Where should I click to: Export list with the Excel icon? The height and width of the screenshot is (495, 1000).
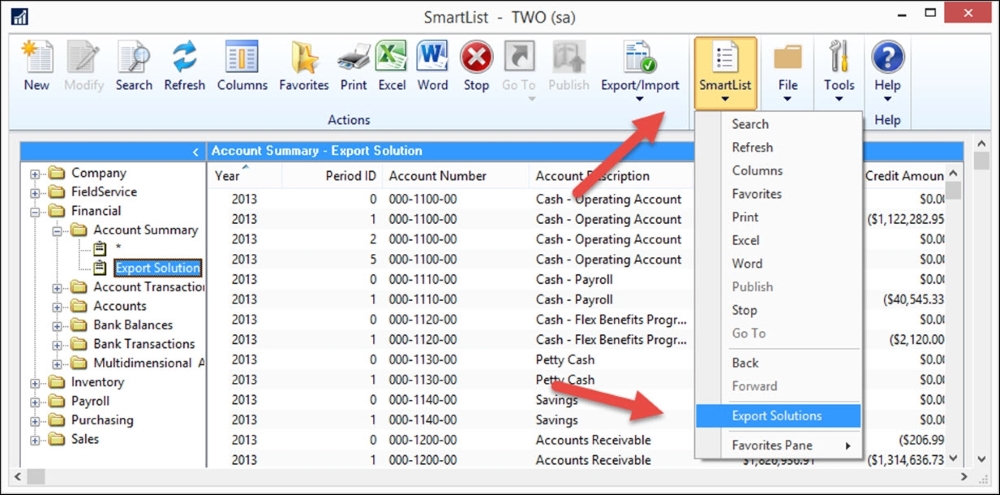pyautogui.click(x=392, y=57)
